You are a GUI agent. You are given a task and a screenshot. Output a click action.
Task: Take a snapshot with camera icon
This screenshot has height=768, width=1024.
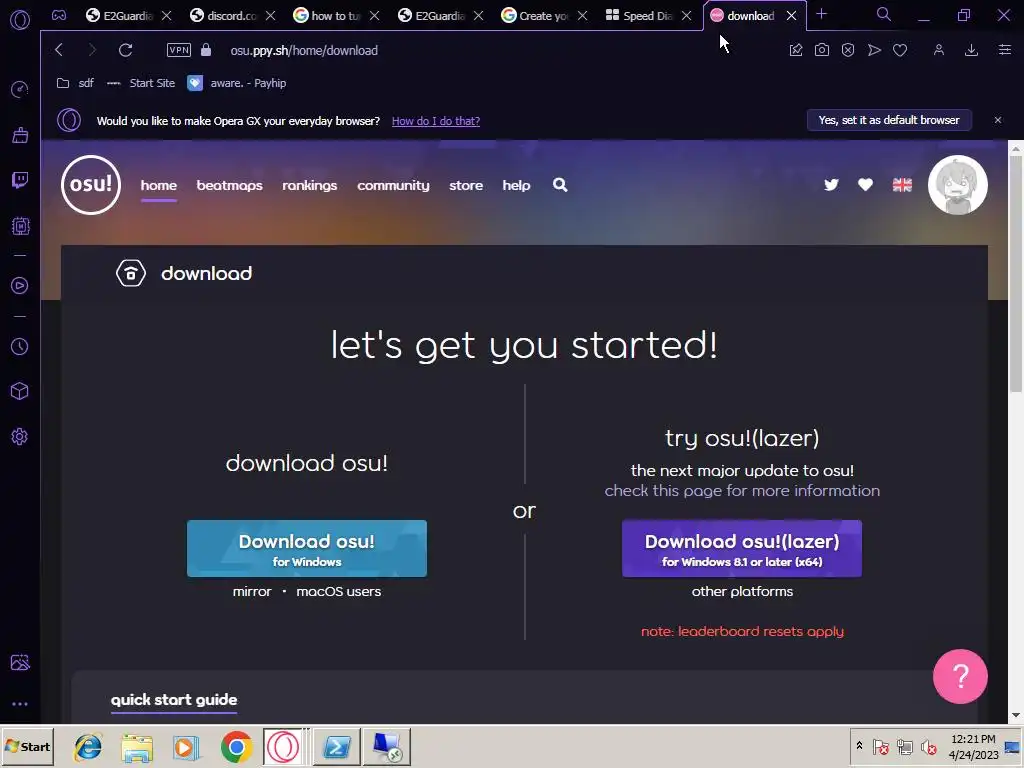[x=822, y=50]
